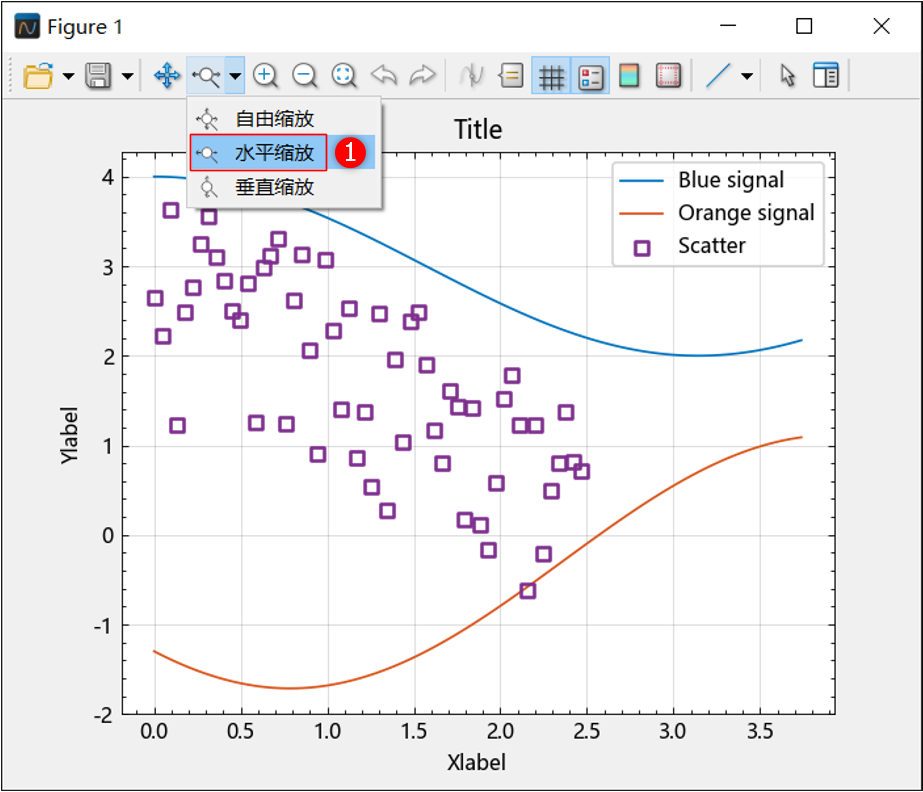
Task: Click the fit-to-view zoom icon
Action: tap(344, 76)
